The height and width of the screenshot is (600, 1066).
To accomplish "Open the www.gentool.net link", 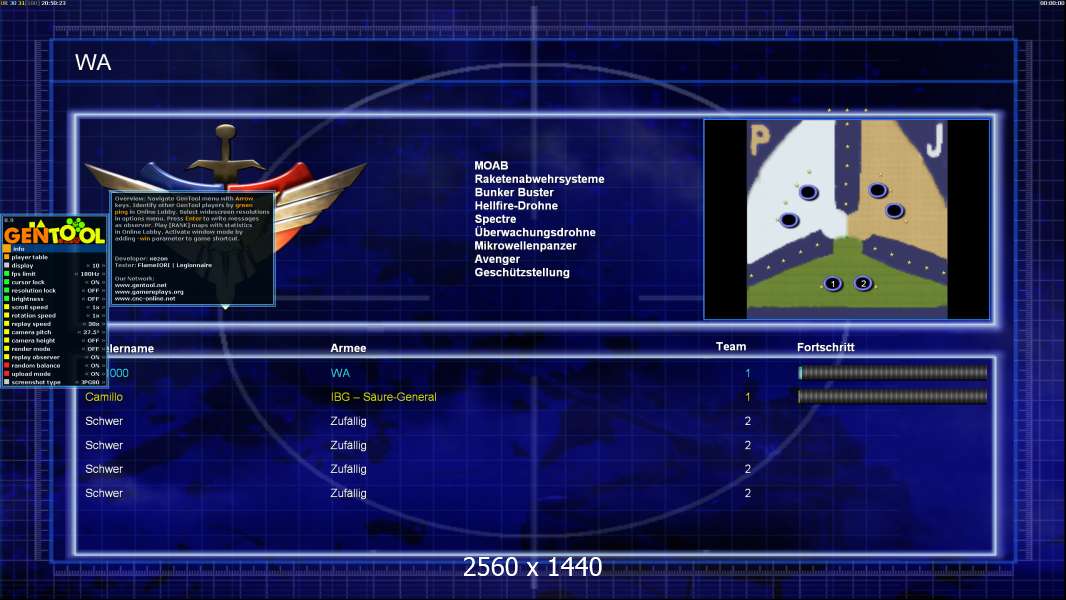I will [x=140, y=285].
